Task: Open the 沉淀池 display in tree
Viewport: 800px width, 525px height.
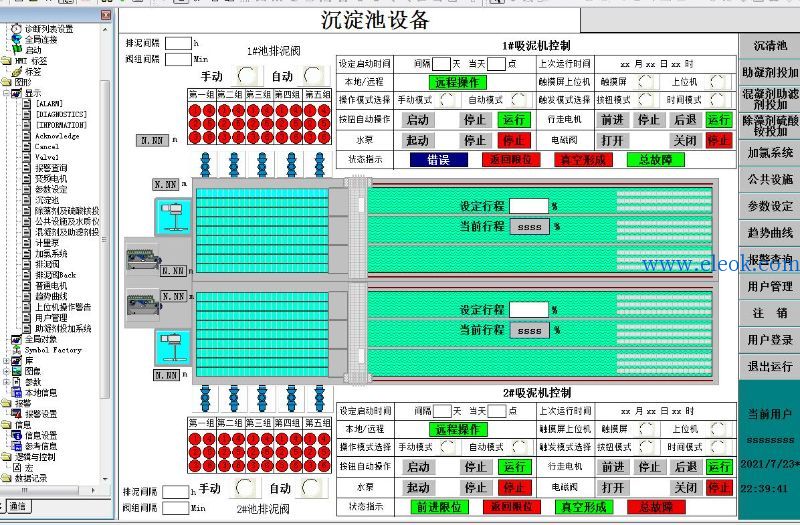Action: pyautogui.click(x=47, y=200)
